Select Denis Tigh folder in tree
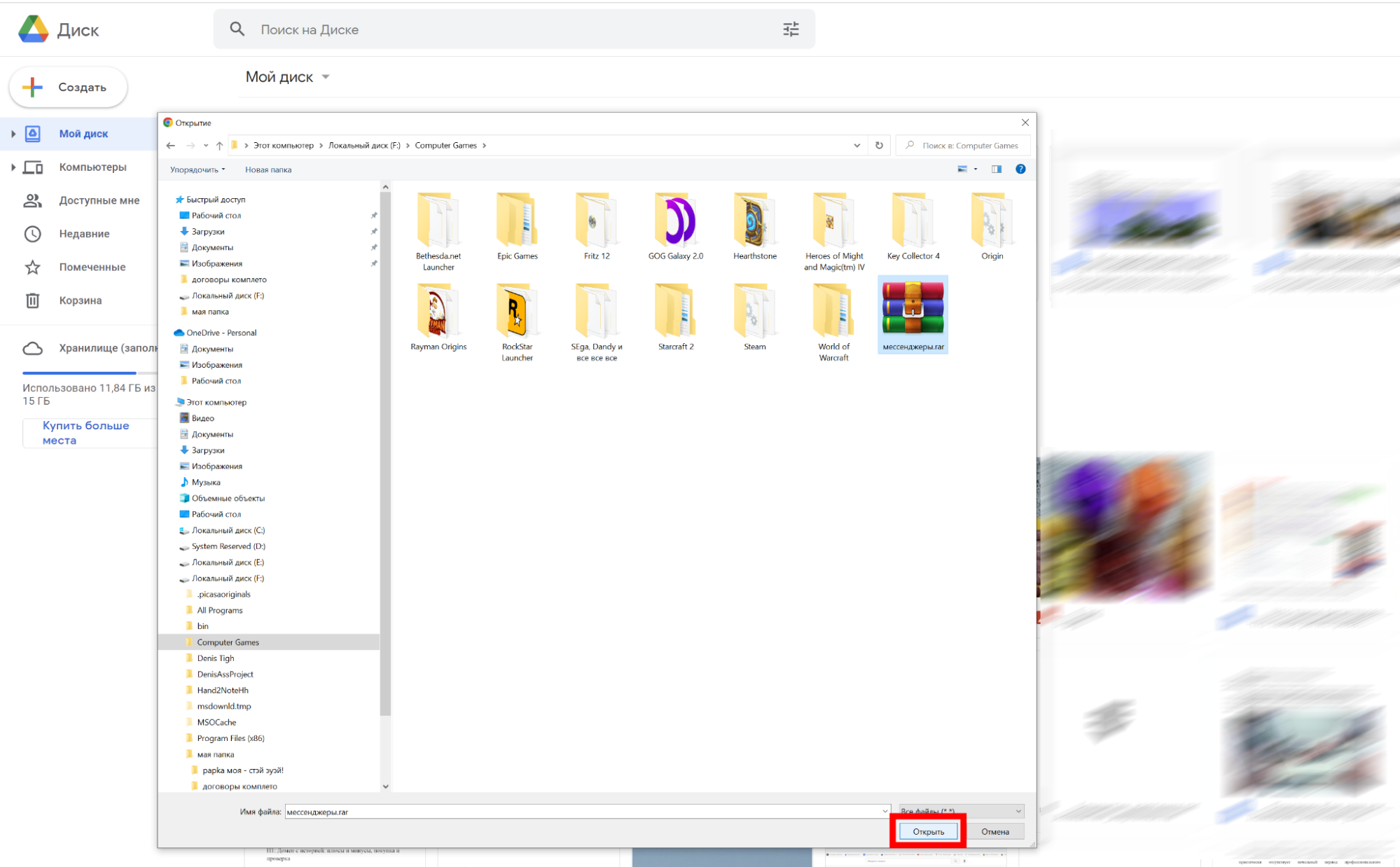1400x867 pixels. click(216, 658)
